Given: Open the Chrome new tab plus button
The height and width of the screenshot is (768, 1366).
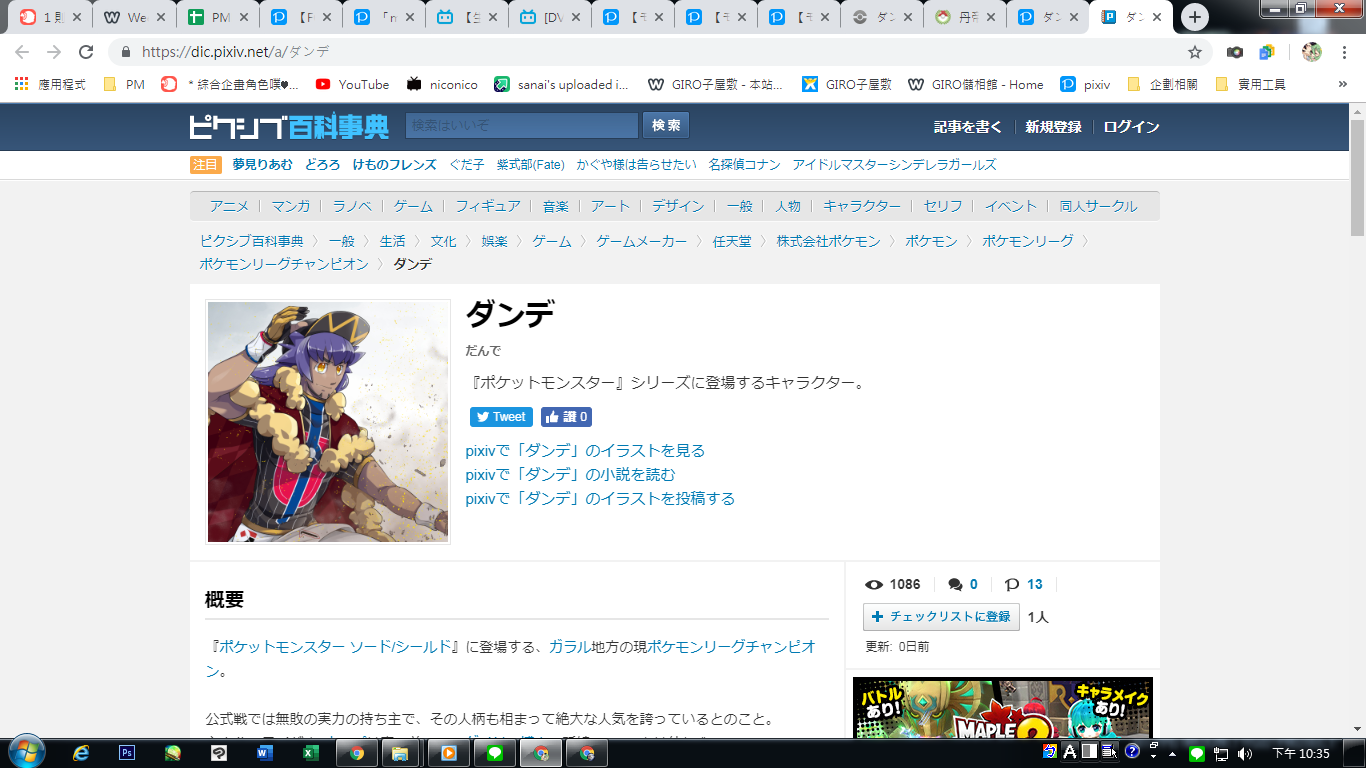Looking at the screenshot, I should coord(1194,17).
